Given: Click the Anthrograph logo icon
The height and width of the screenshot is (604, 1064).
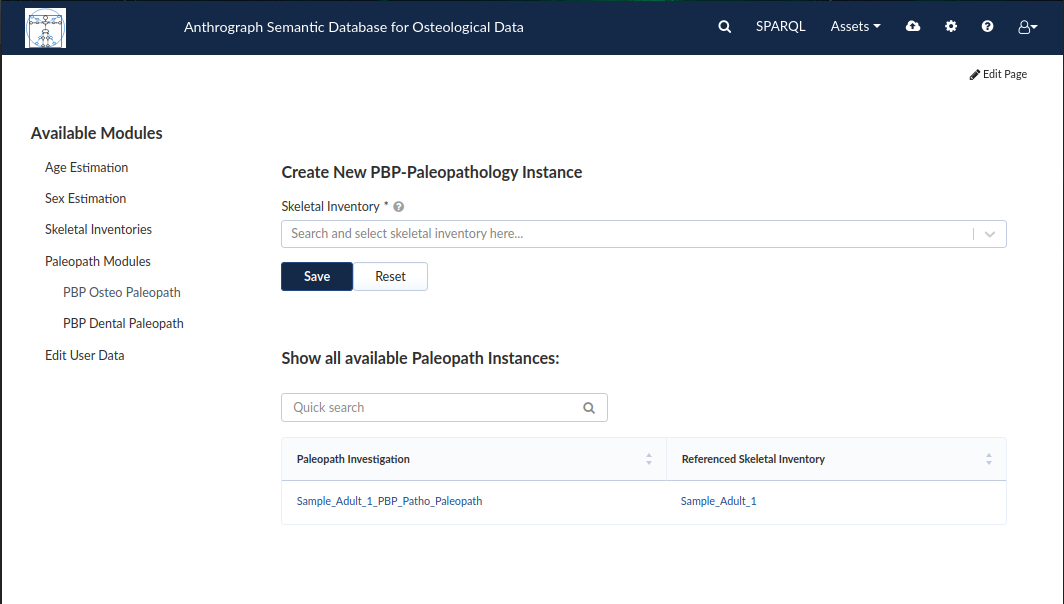Looking at the screenshot, I should [45, 28].
